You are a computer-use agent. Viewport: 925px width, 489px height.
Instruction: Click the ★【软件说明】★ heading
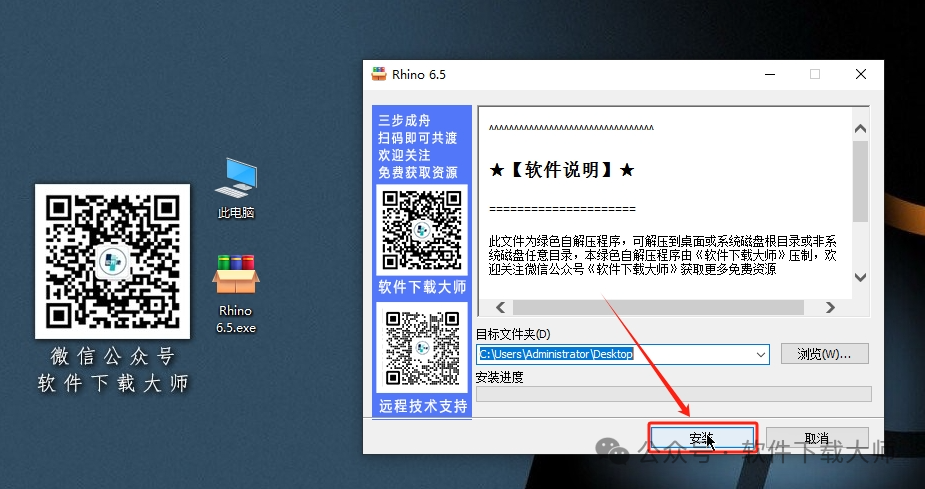coord(562,170)
